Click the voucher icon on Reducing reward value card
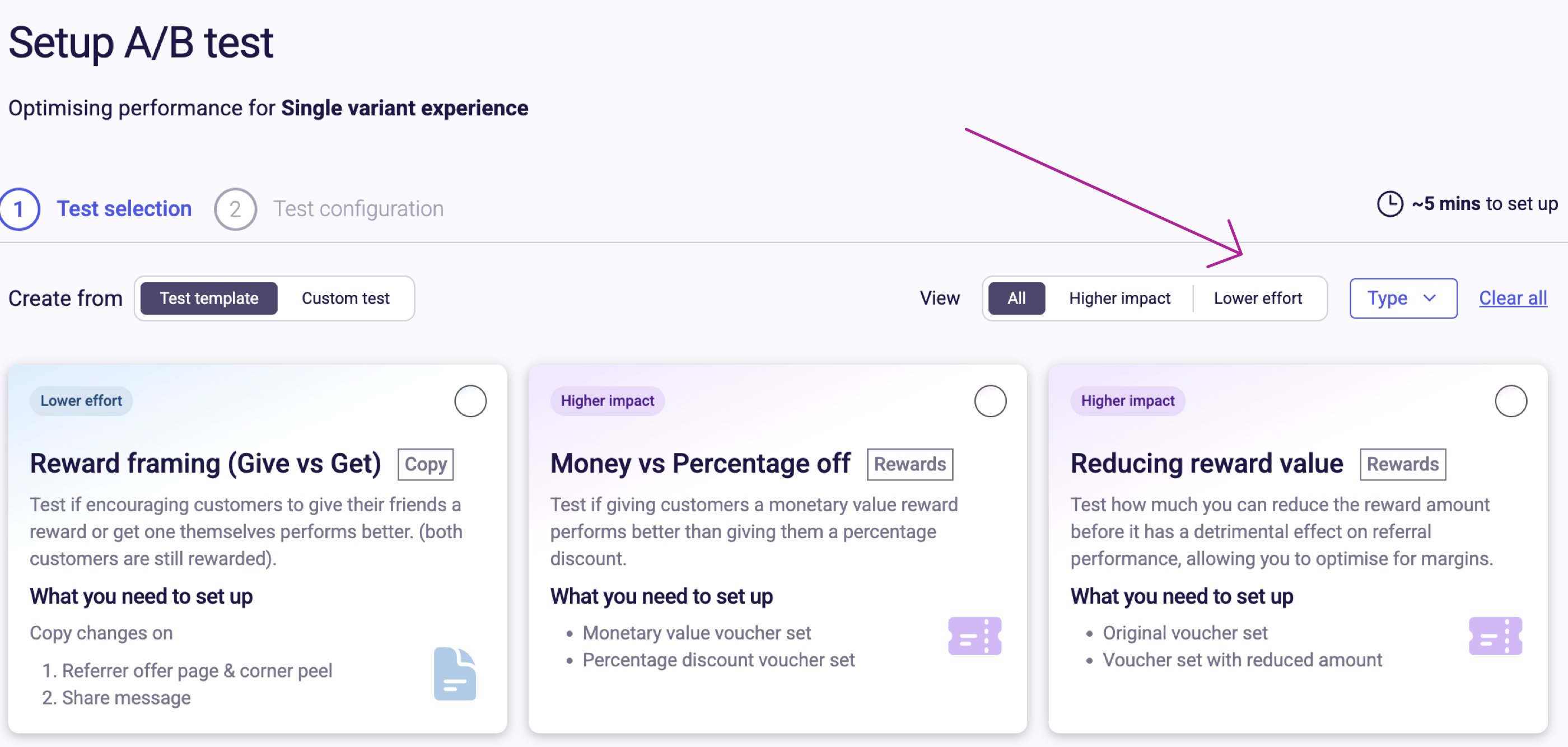Screen dimensions: 1568x747 coord(1495,636)
